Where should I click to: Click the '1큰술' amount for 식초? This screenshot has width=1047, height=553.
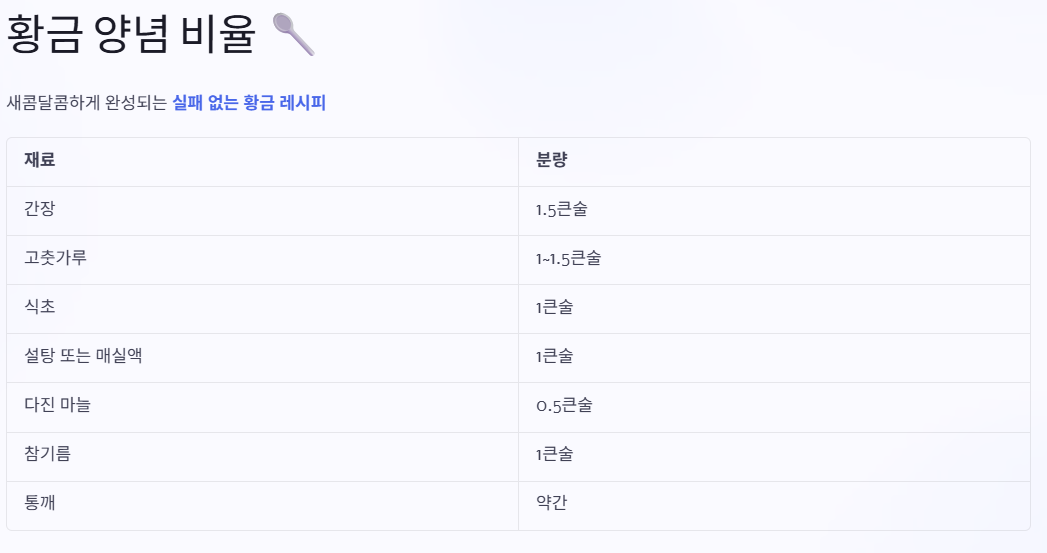click(774, 309)
